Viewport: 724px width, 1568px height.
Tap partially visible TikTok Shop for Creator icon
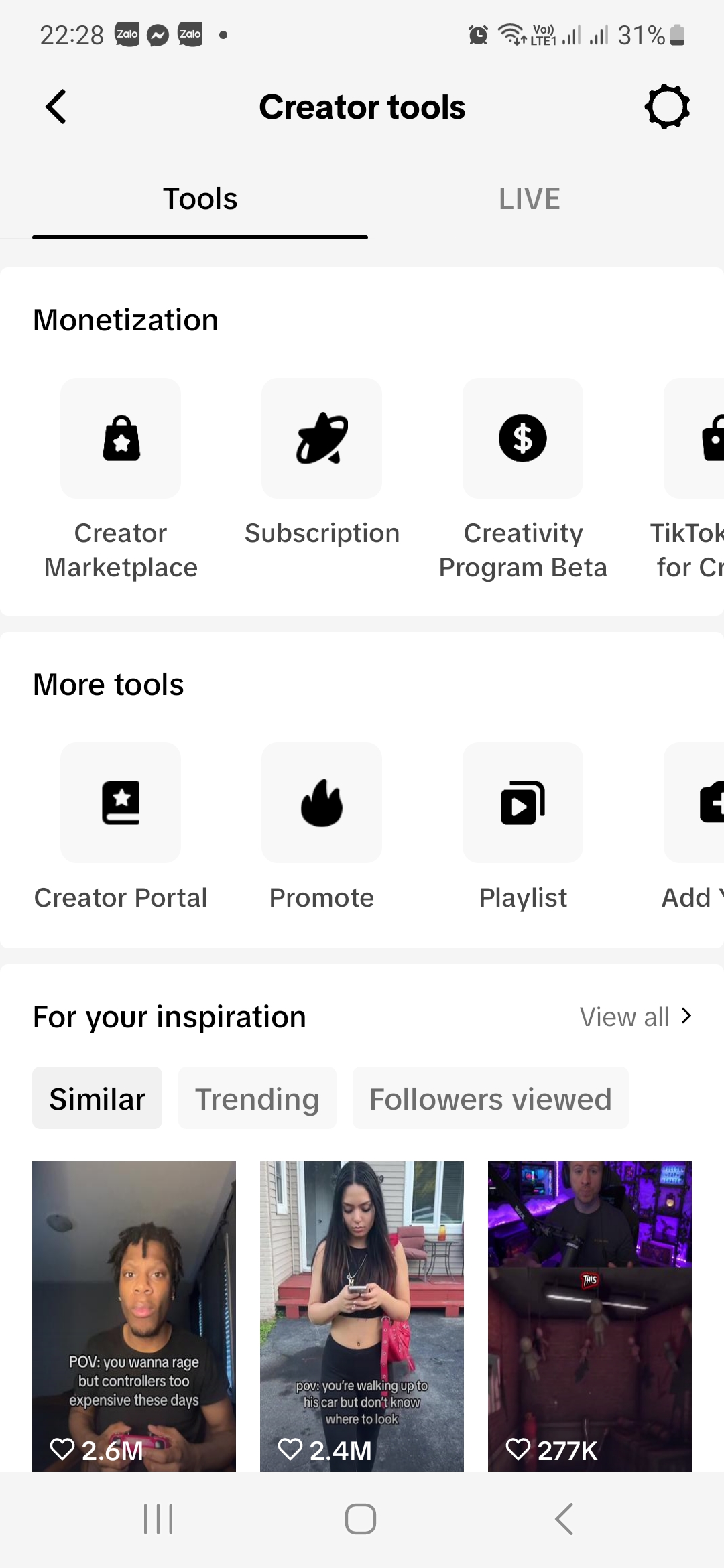[x=694, y=438]
